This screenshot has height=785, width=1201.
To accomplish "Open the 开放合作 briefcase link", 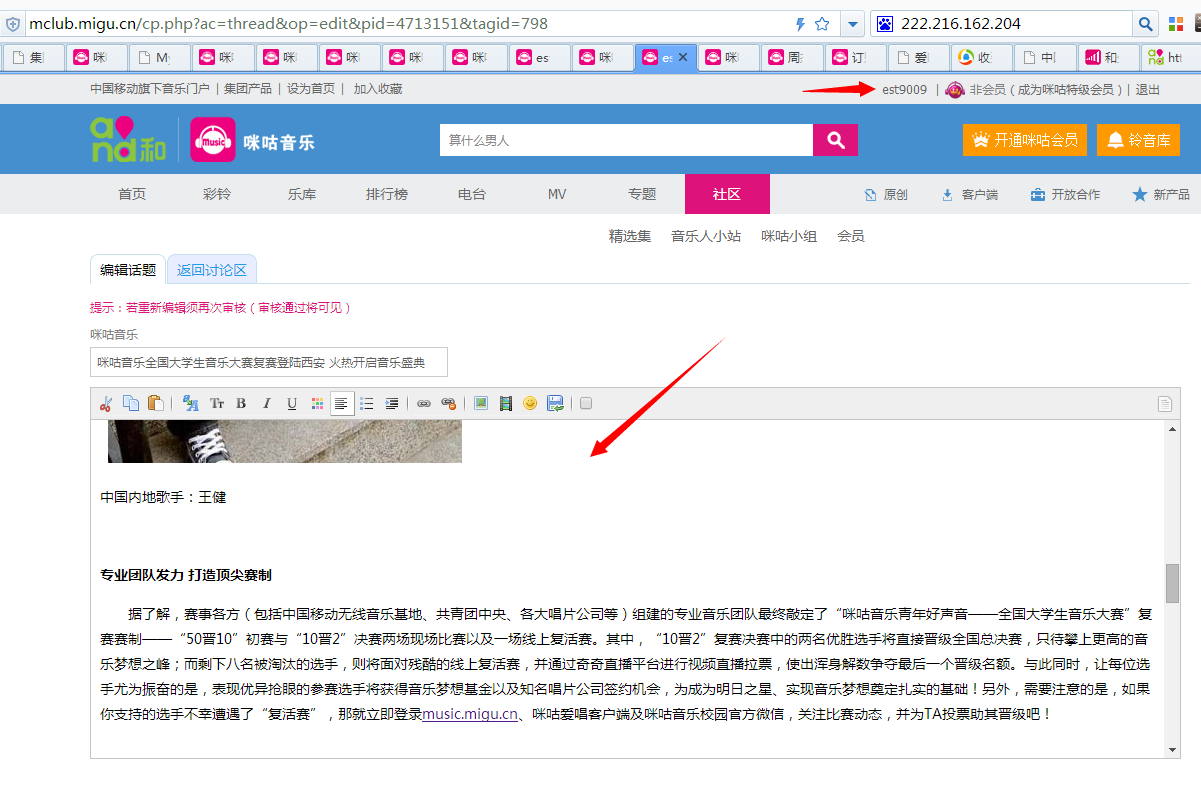I will (1065, 195).
